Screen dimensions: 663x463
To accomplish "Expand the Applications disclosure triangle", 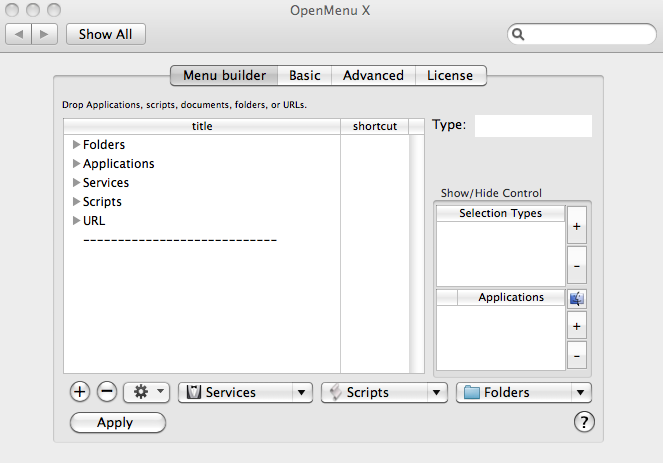I will 77,164.
